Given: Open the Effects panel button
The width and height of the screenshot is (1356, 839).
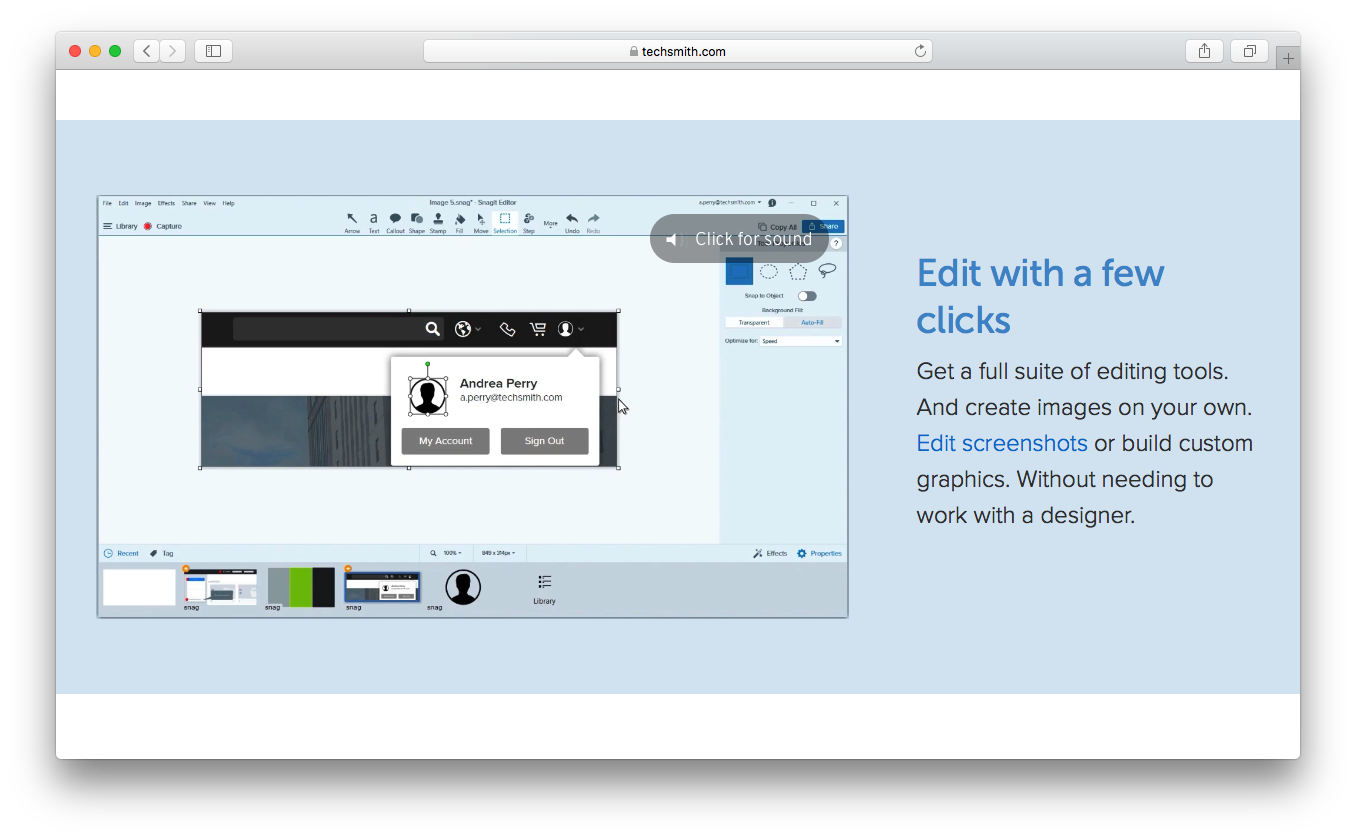Looking at the screenshot, I should point(770,553).
